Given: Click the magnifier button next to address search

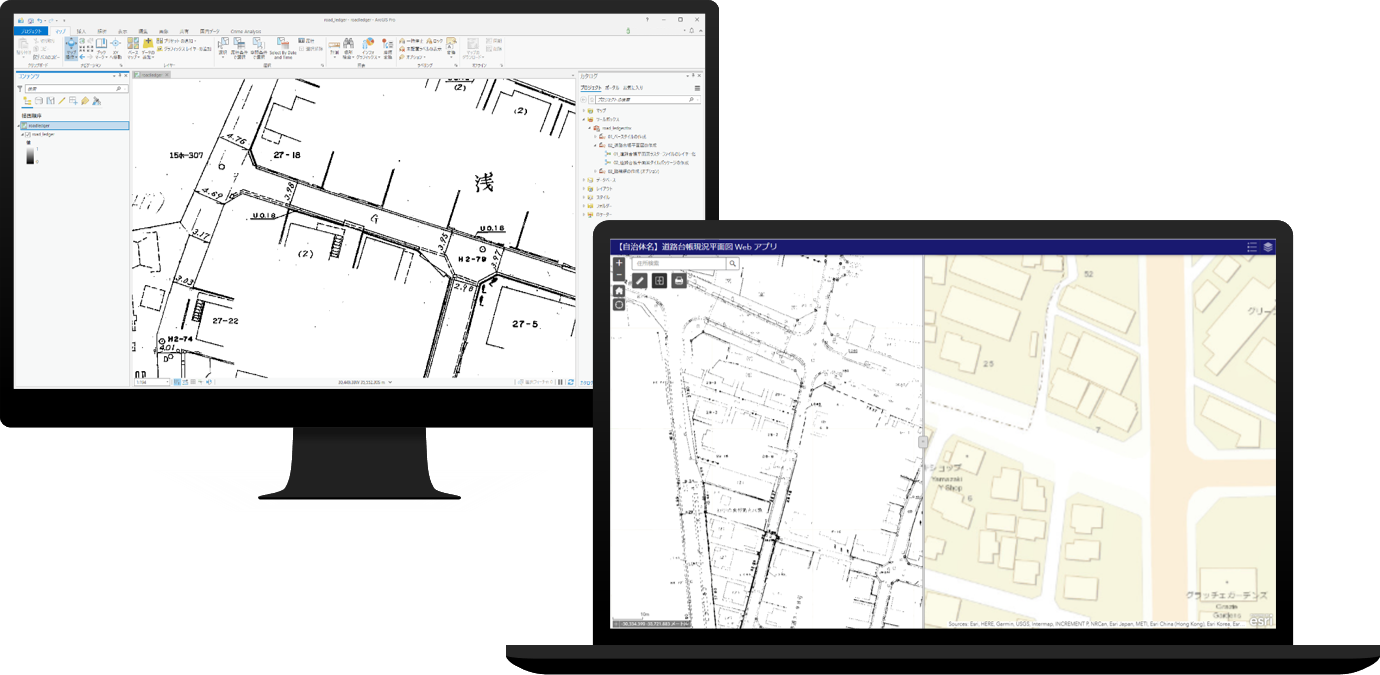Looking at the screenshot, I should tap(731, 263).
